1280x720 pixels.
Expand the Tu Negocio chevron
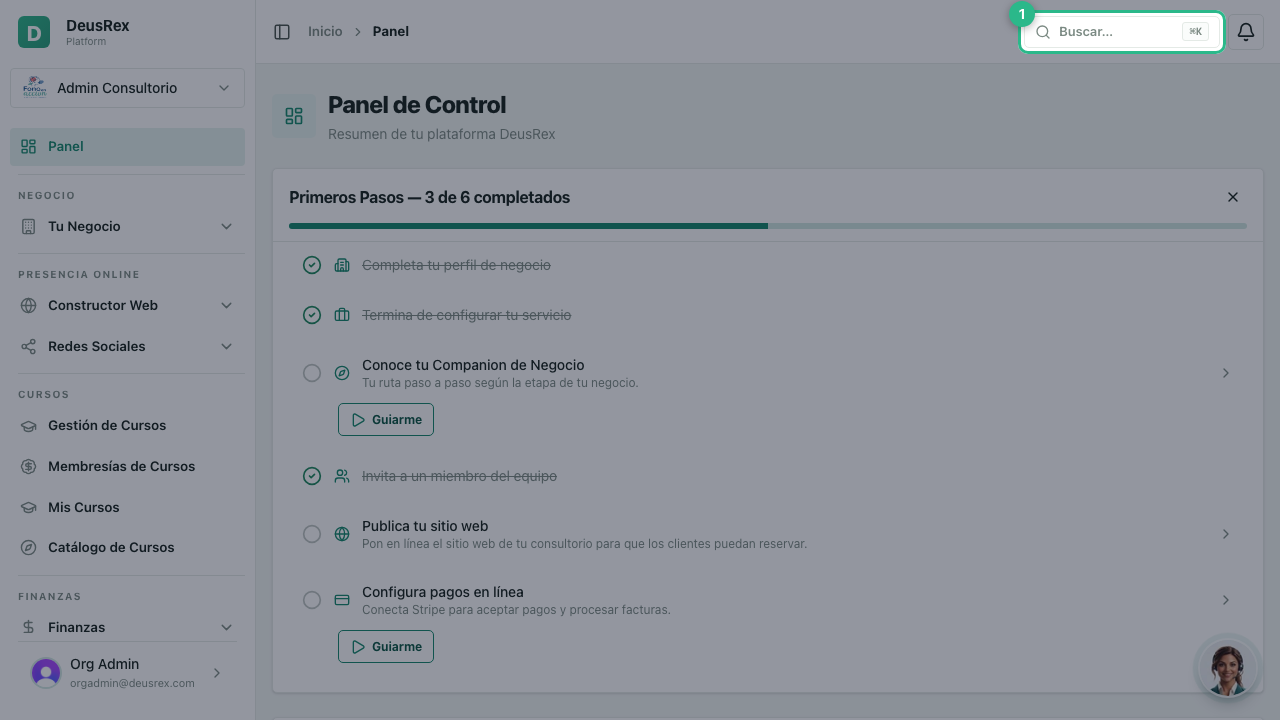point(226,226)
